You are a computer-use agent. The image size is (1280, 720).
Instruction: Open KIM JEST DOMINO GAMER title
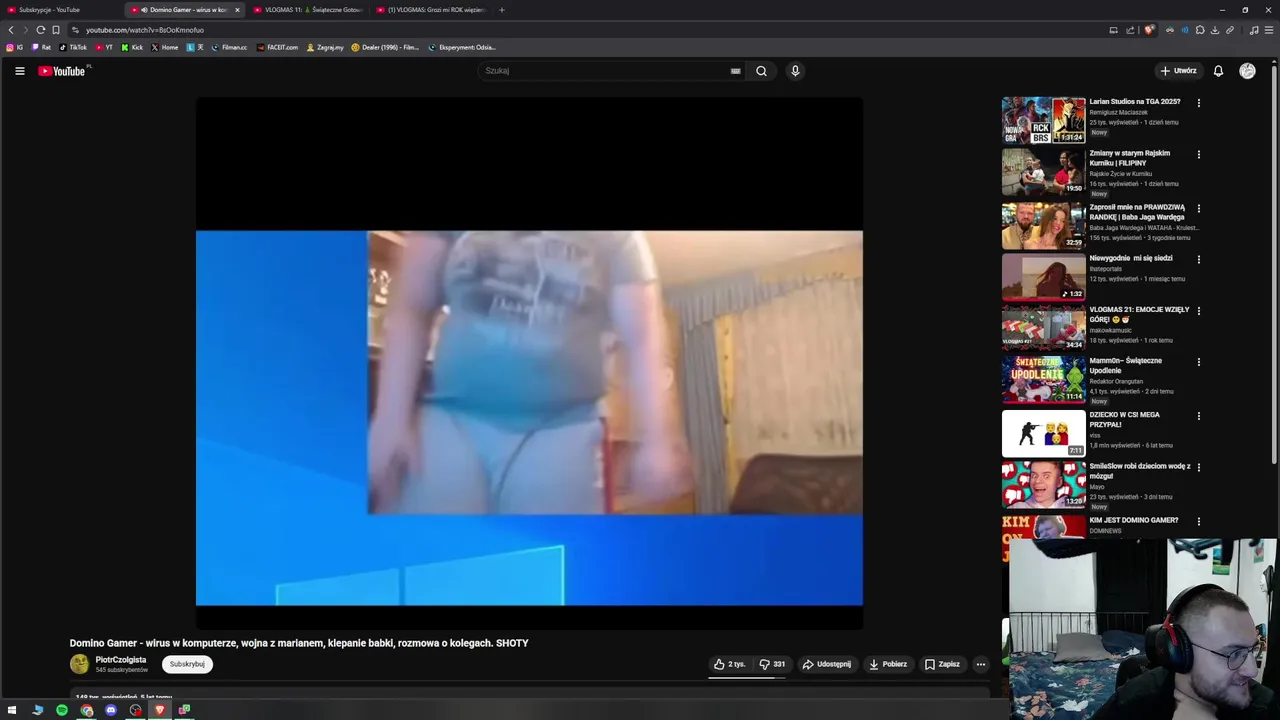point(1134,520)
